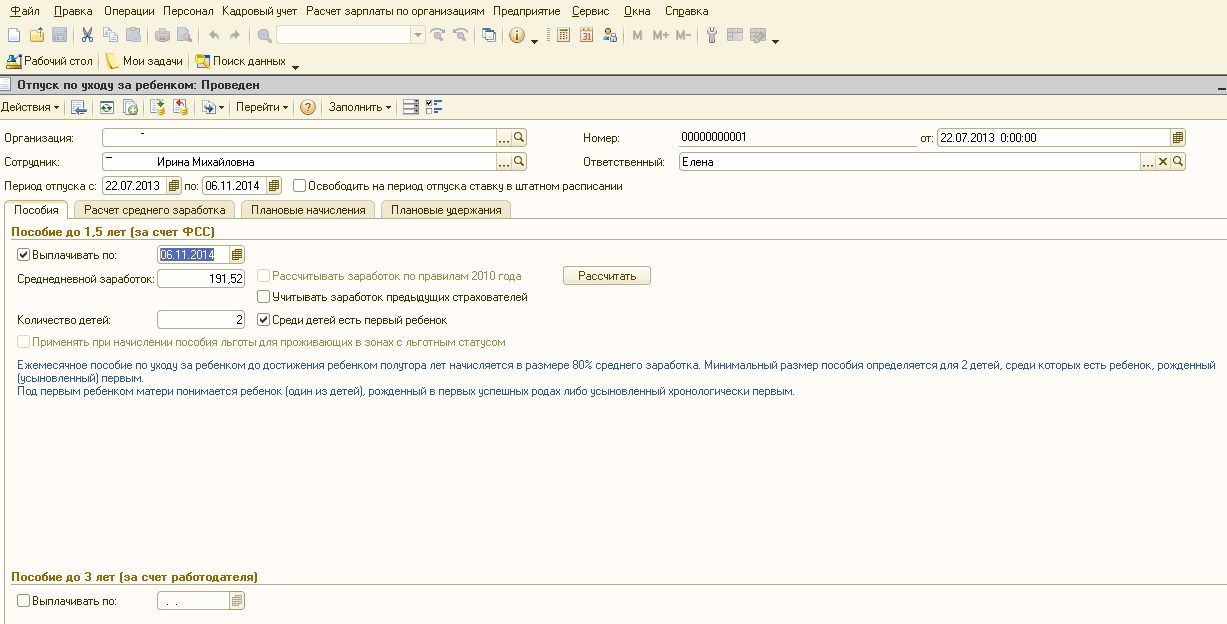Switch to Расчет среднего заработка tab
The width and height of the screenshot is (1227, 624).
tap(155, 210)
